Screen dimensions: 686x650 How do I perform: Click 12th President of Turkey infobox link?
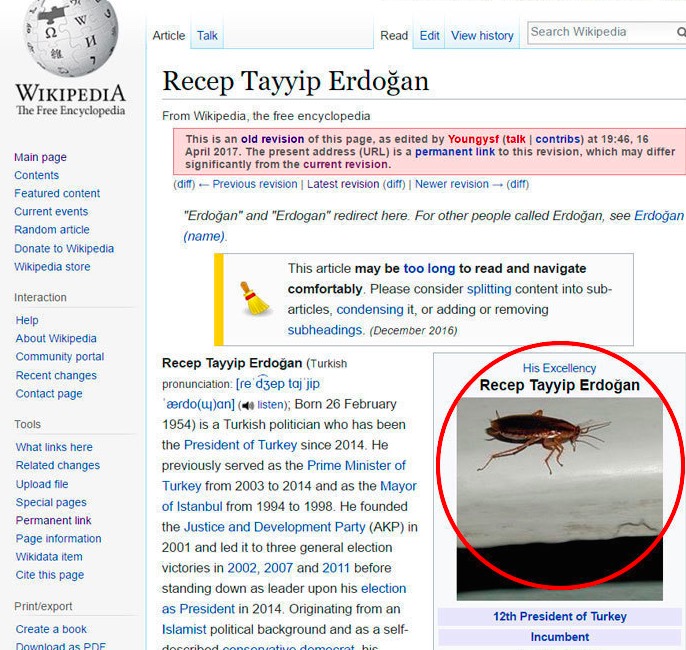pyautogui.click(x=560, y=616)
